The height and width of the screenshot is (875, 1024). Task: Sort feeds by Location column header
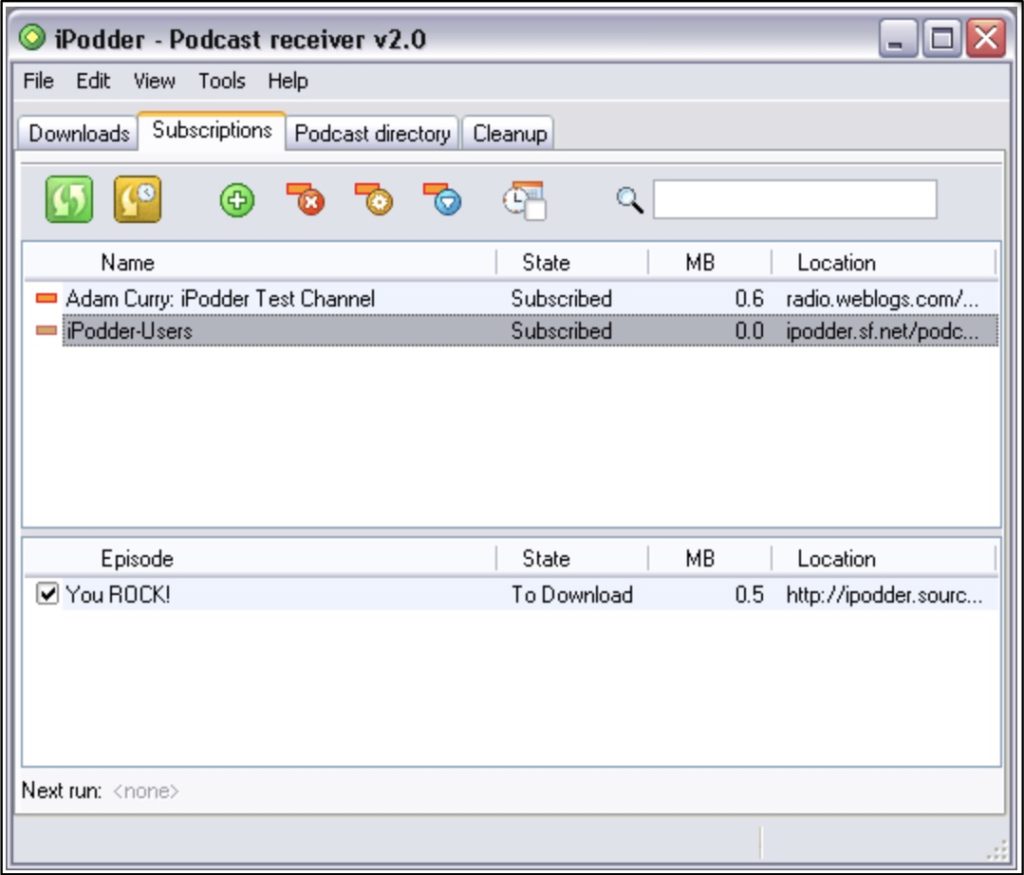coord(884,262)
